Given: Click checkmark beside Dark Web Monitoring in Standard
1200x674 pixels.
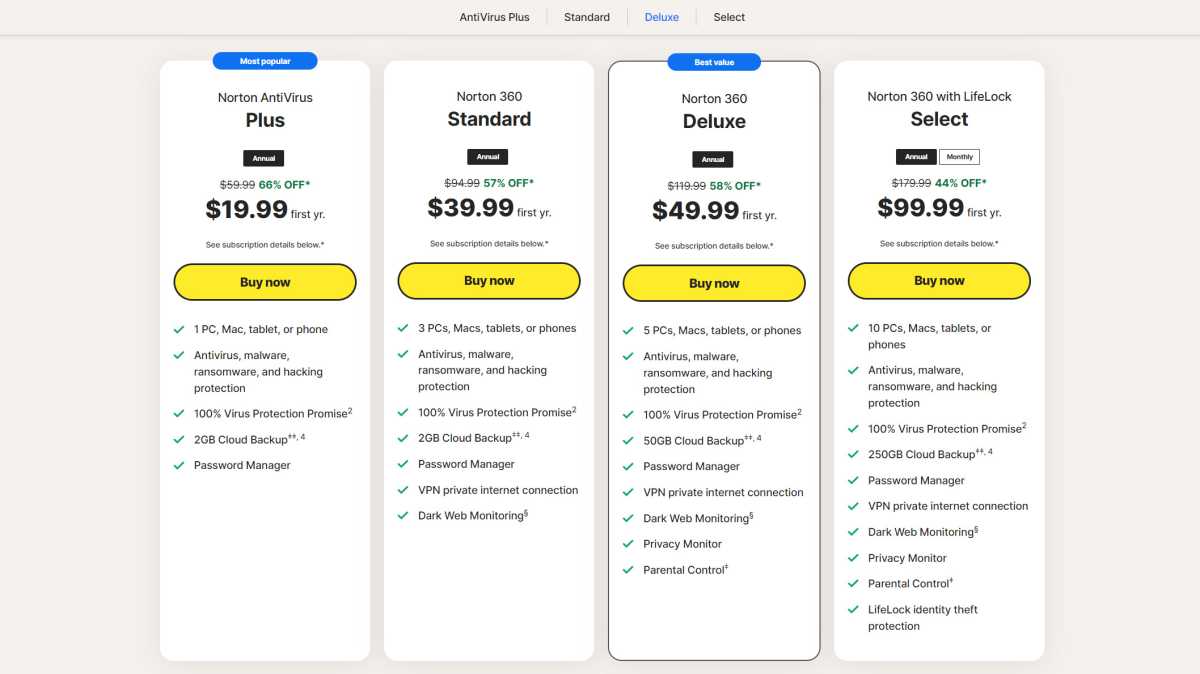Looking at the screenshot, I should (403, 516).
